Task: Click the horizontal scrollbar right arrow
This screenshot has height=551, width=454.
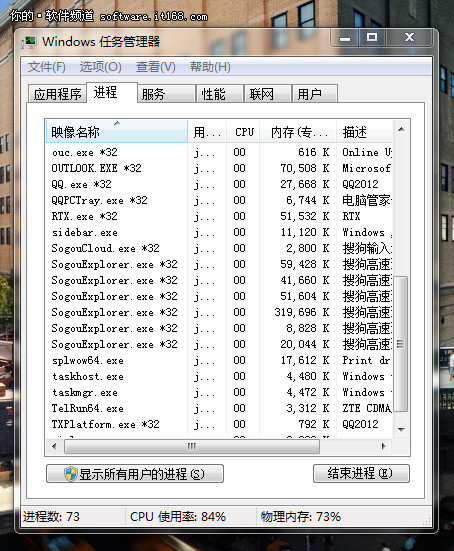Action: [383, 446]
